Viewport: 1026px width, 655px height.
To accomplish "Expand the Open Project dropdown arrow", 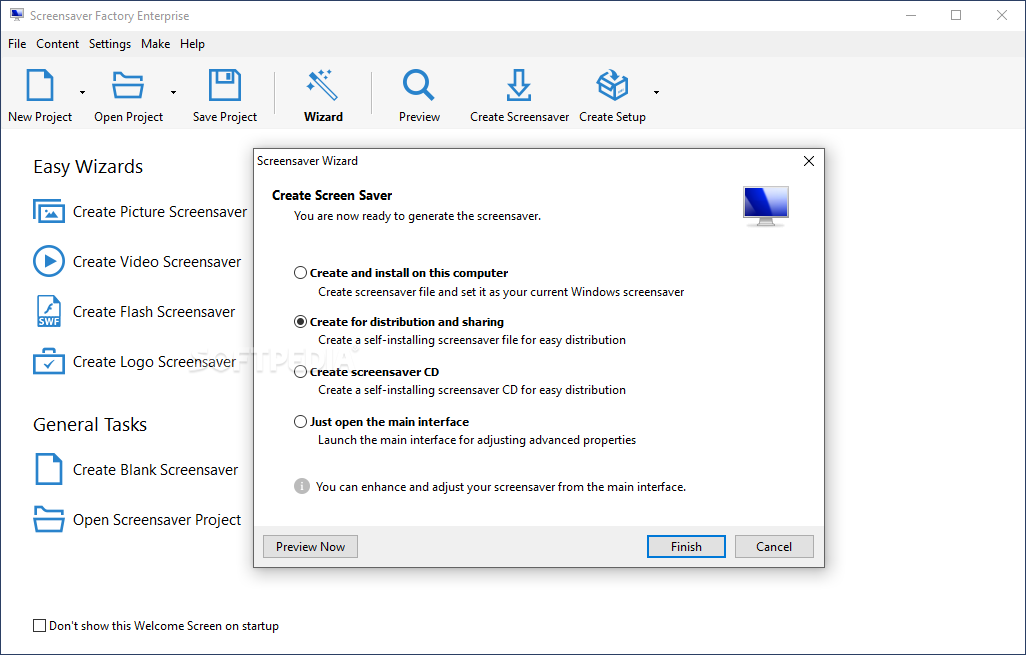I will [x=173, y=92].
